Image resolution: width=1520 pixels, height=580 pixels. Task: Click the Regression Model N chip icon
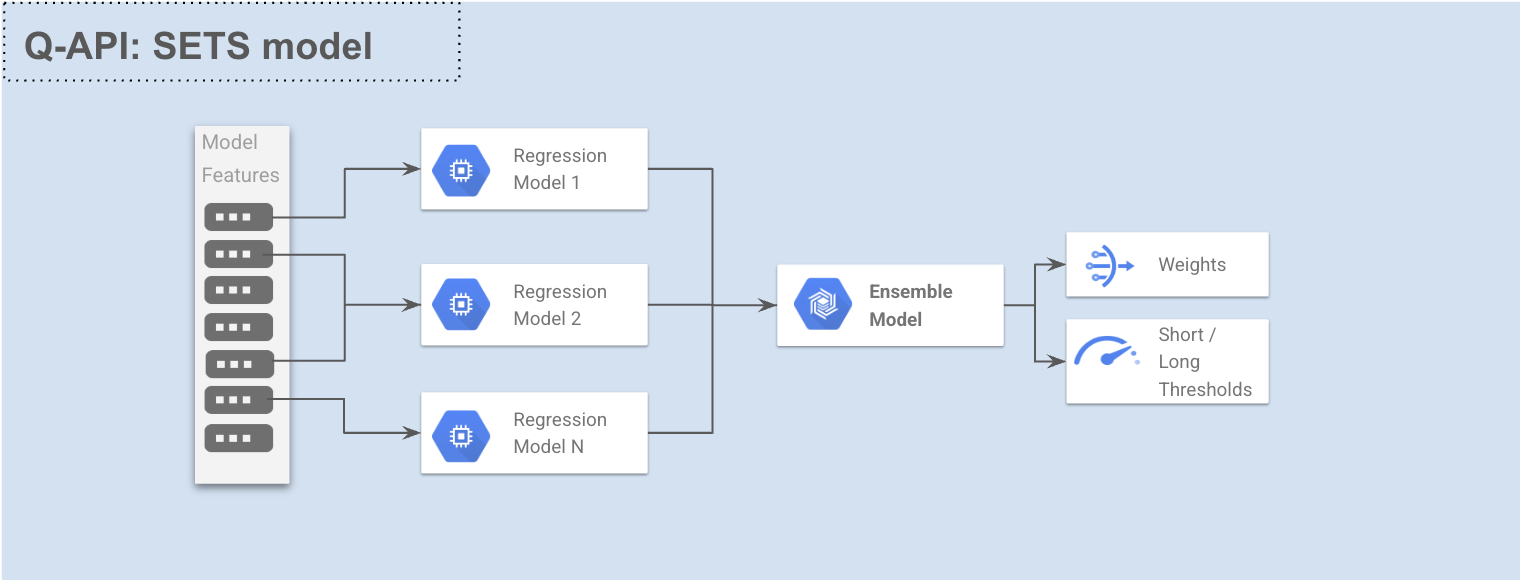[461, 434]
